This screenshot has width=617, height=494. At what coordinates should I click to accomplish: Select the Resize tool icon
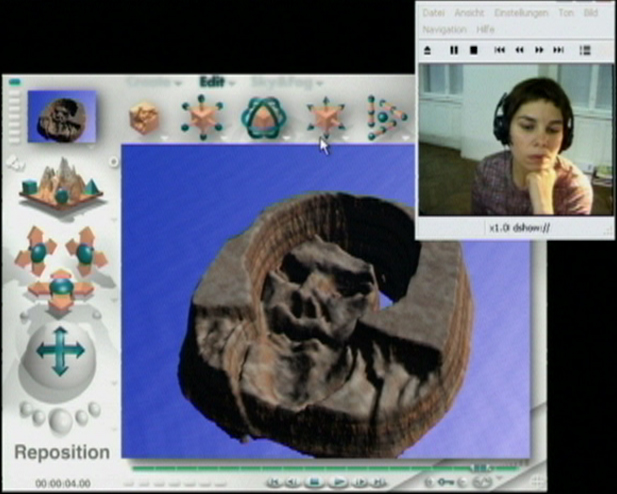pyautogui.click(x=203, y=118)
